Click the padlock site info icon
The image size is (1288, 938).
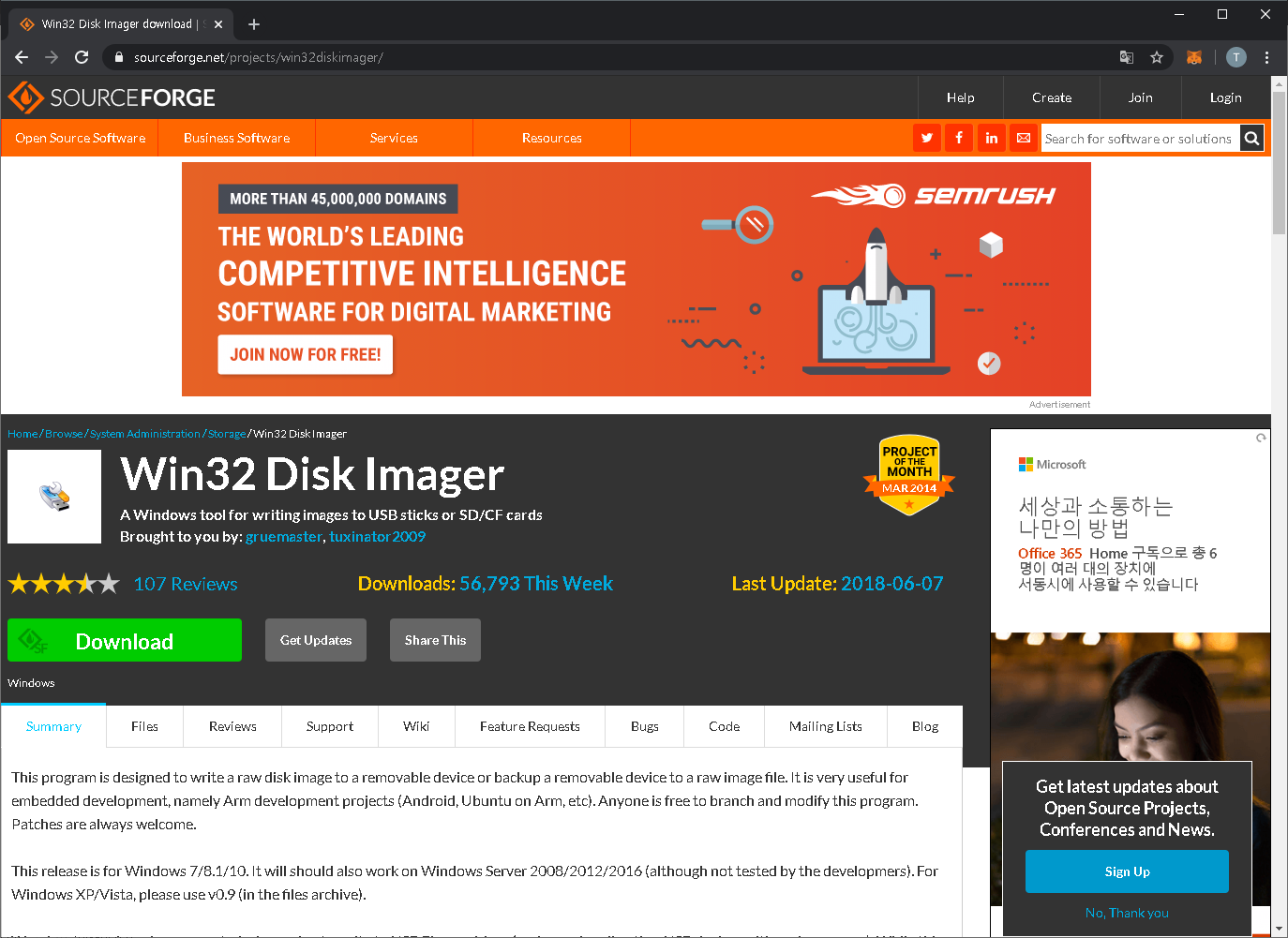click(x=118, y=57)
